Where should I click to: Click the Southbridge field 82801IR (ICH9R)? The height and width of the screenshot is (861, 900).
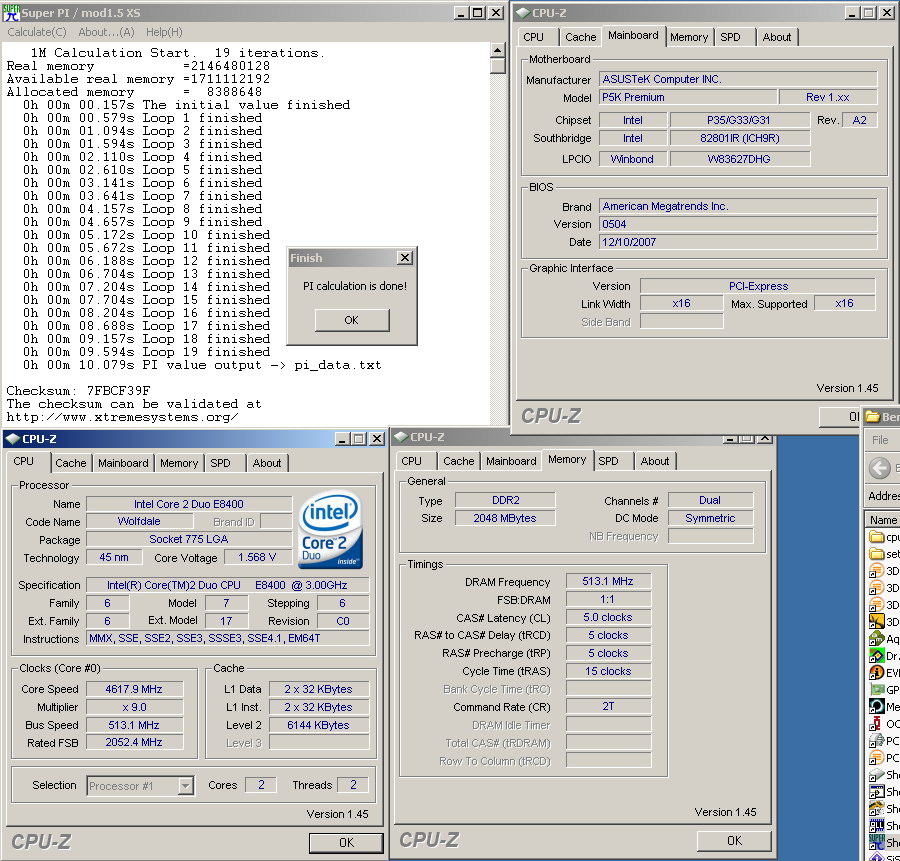click(x=740, y=138)
